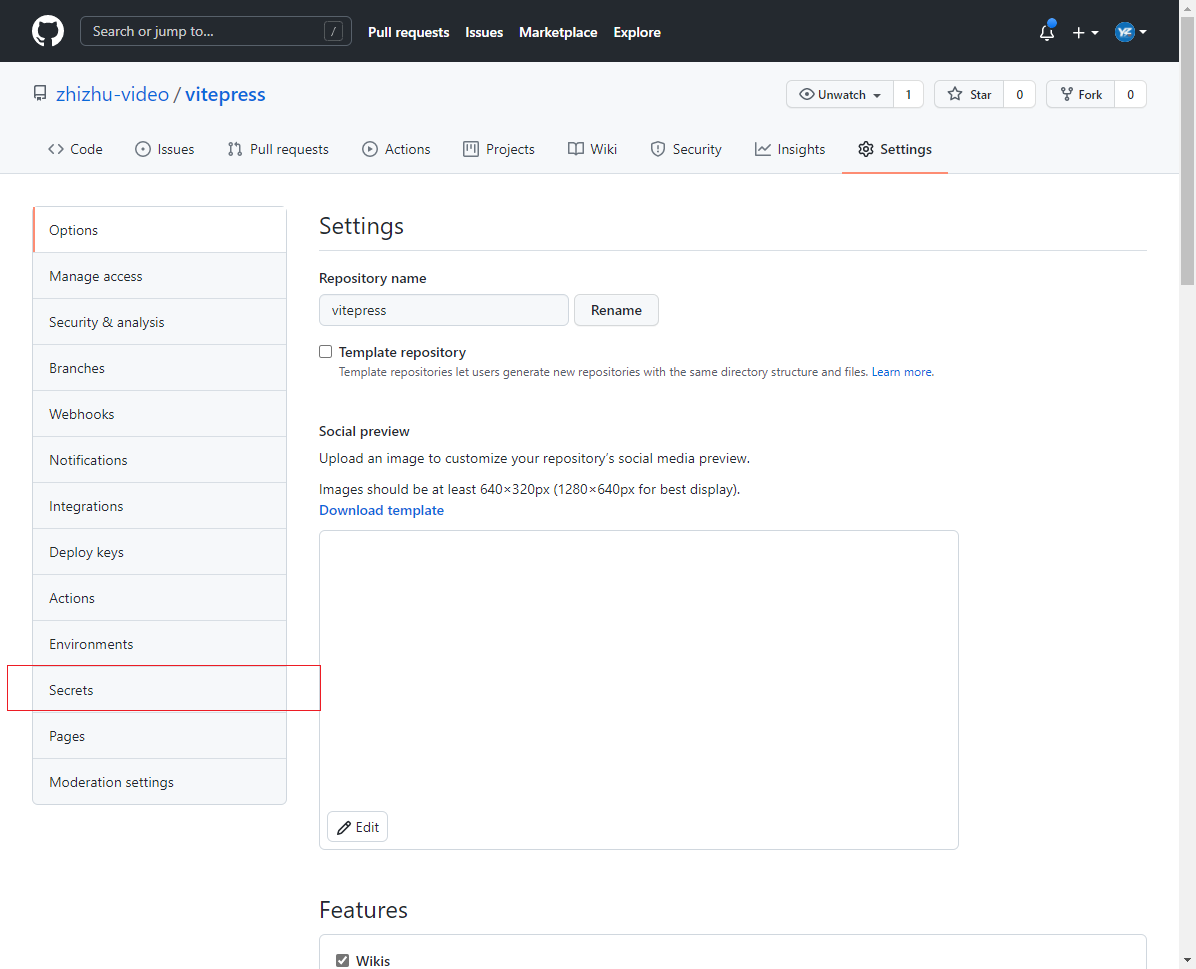
Task: Open Pages settings
Action: tap(159, 736)
